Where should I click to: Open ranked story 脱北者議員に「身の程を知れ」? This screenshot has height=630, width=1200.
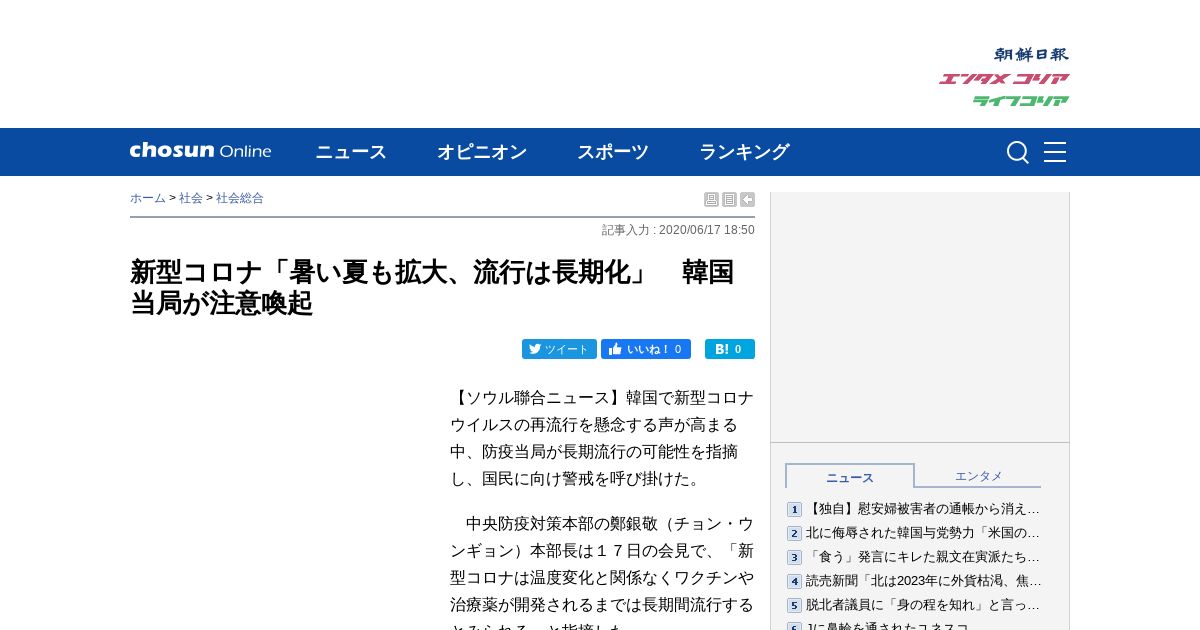pyautogui.click(x=923, y=605)
